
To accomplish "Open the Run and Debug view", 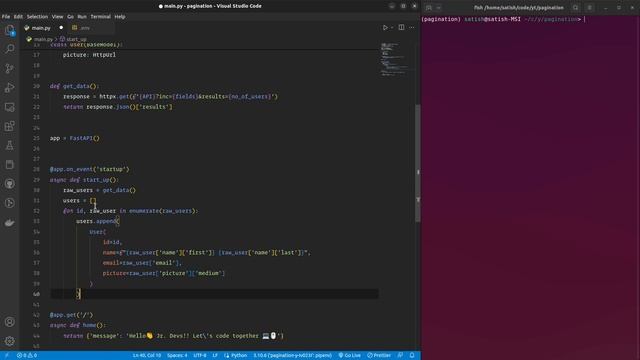I will click(9, 87).
